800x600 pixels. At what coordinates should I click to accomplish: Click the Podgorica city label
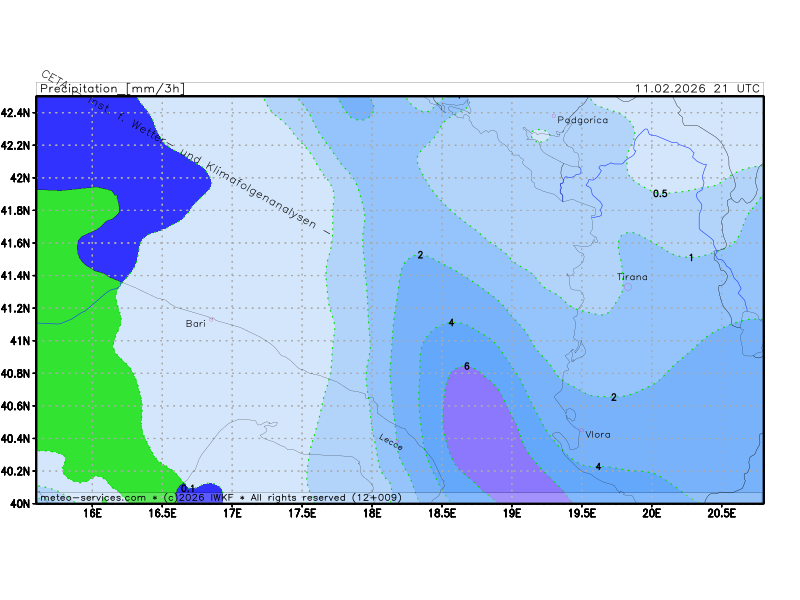point(582,120)
